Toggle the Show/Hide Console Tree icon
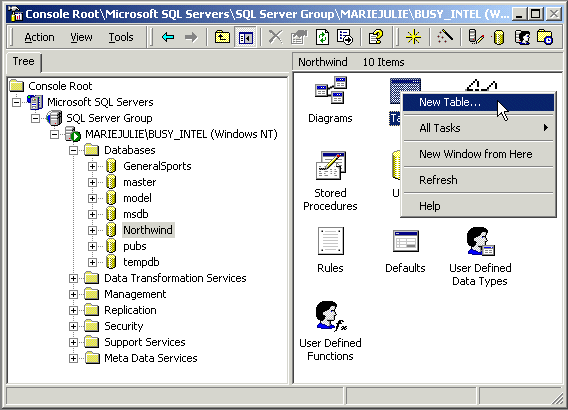This screenshot has height=410, width=568. [245, 37]
